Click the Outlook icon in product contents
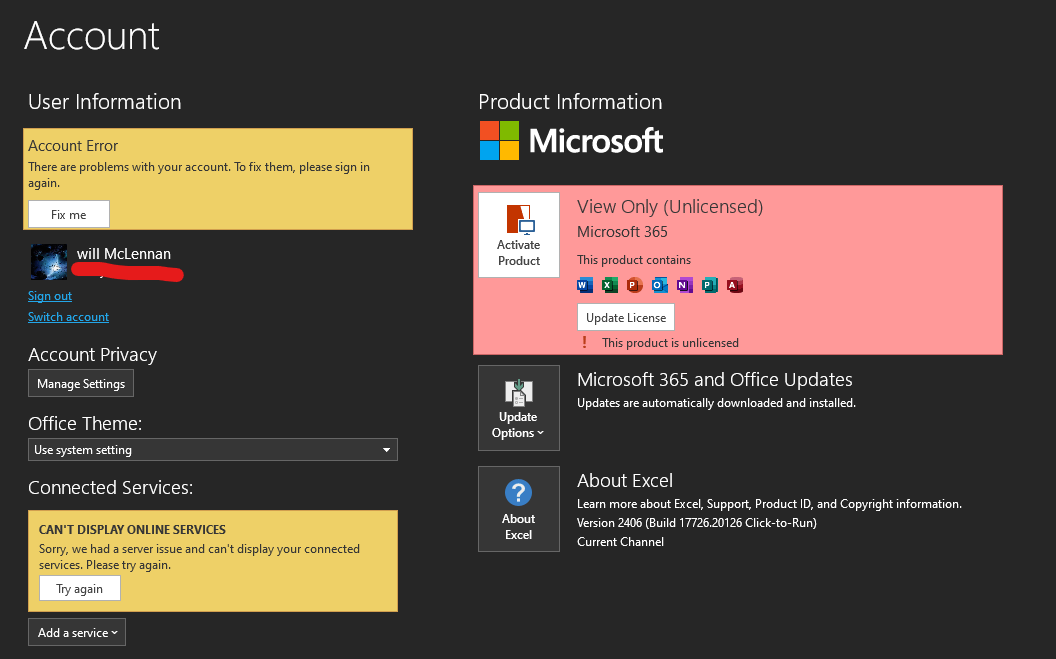This screenshot has width=1056, height=659. click(659, 285)
